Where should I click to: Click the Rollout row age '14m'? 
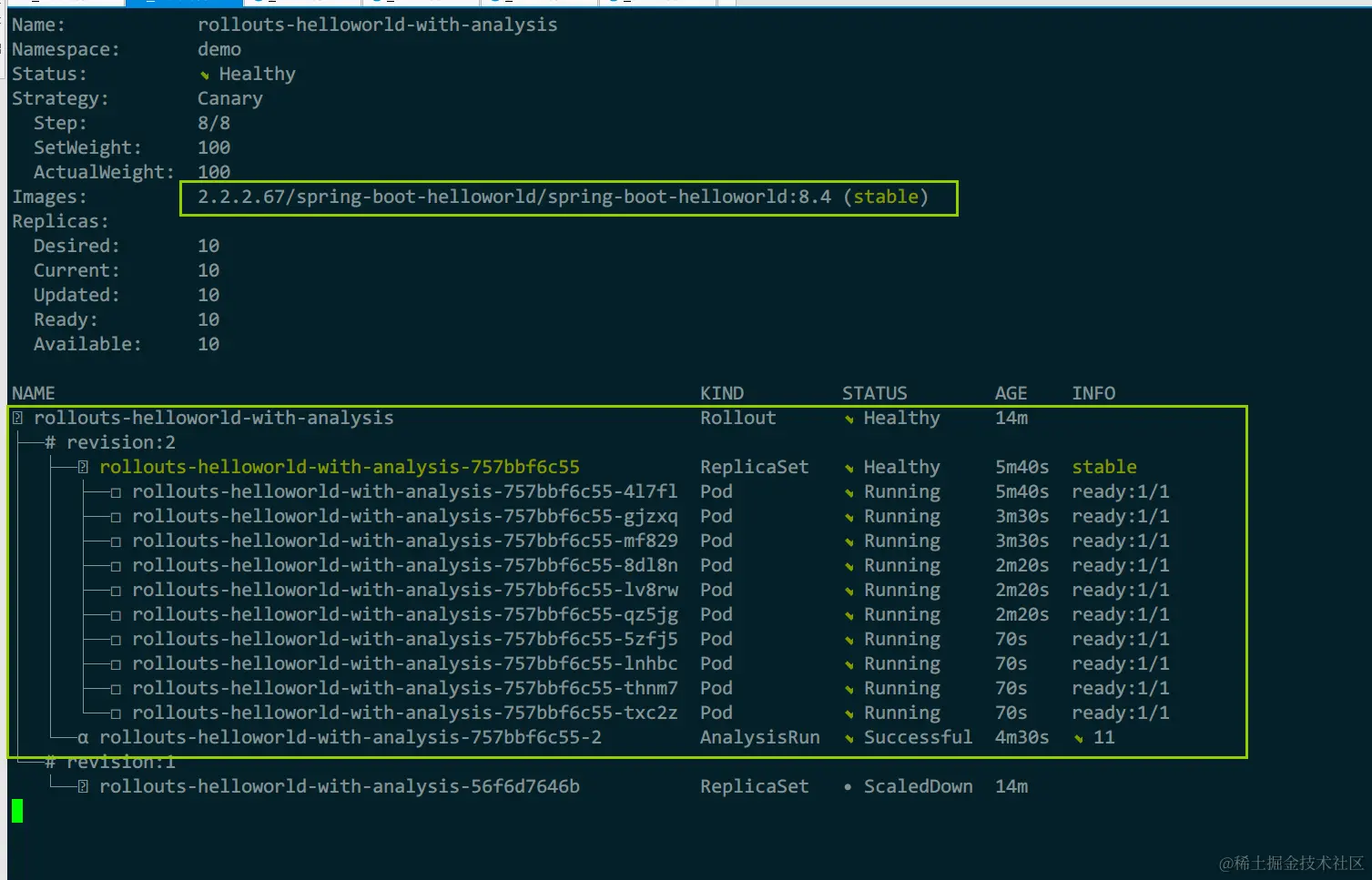click(x=1011, y=418)
